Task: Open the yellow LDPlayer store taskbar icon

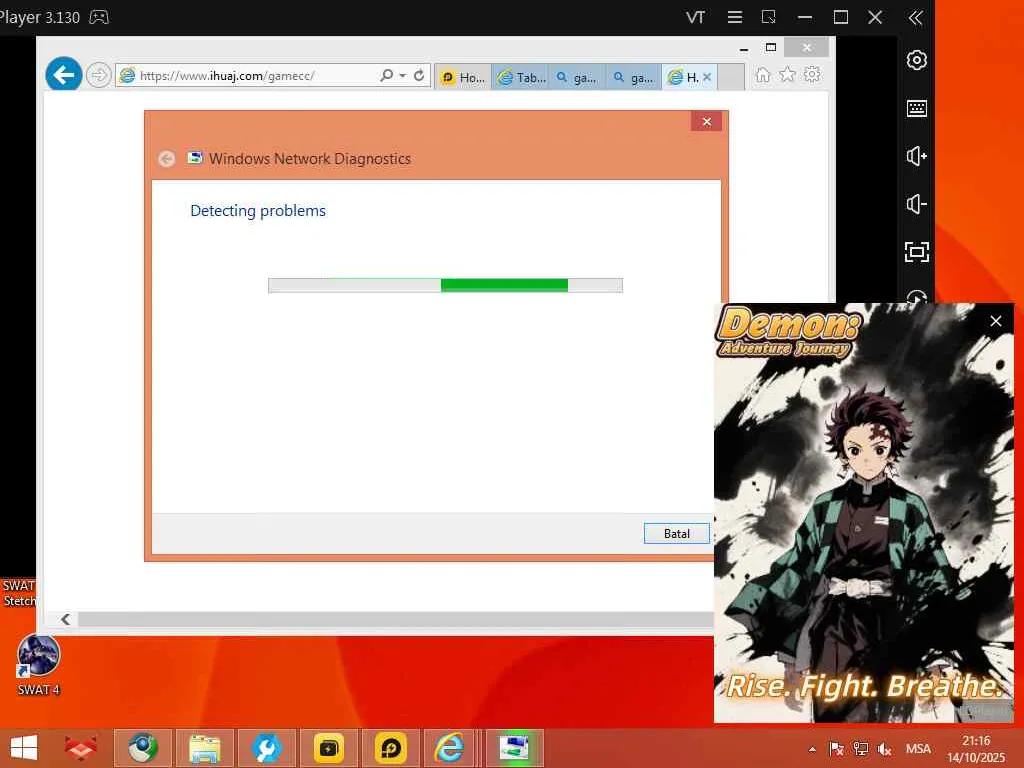Action: point(328,748)
